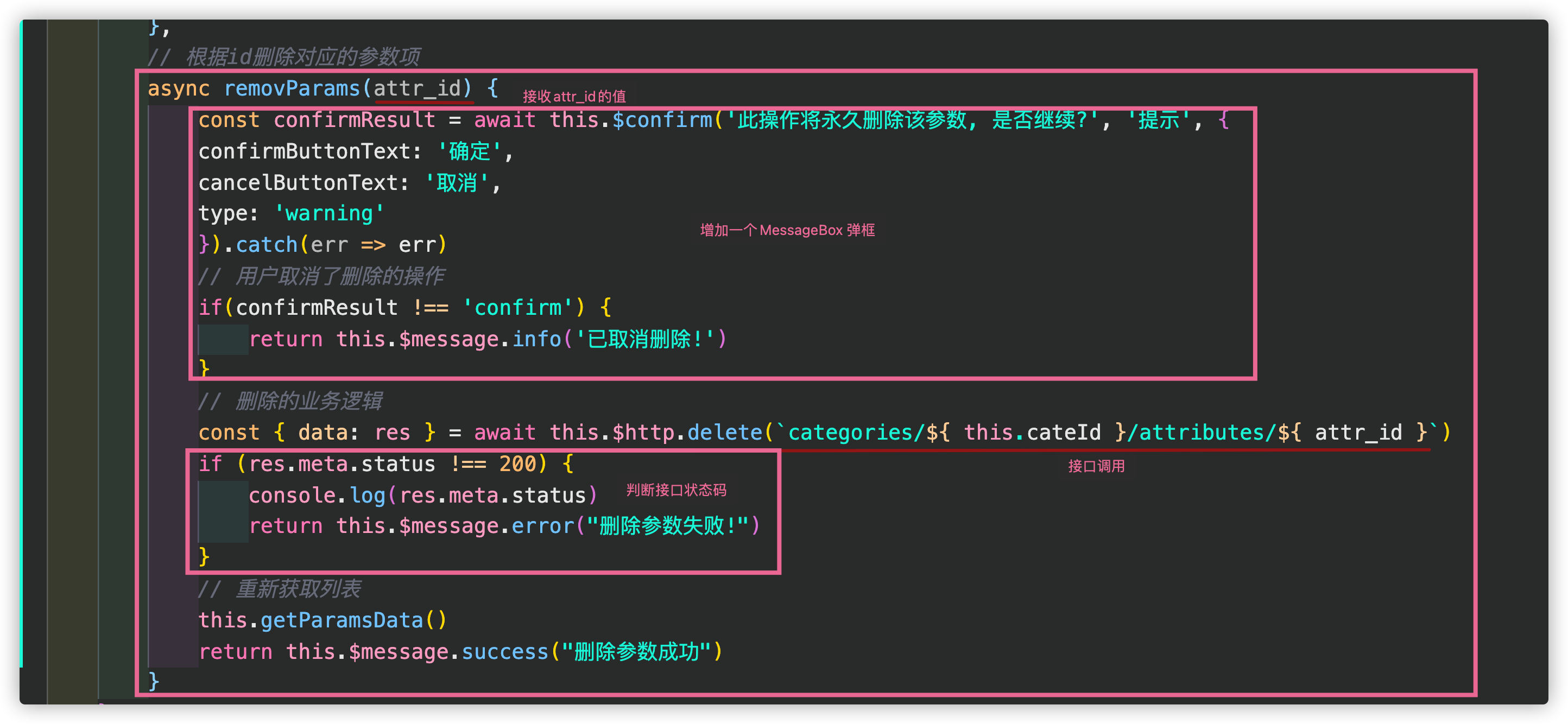Viewport: 1568px width, 724px height.
Task: Click the MessageBox 弹框 annotation label
Action: [x=787, y=230]
